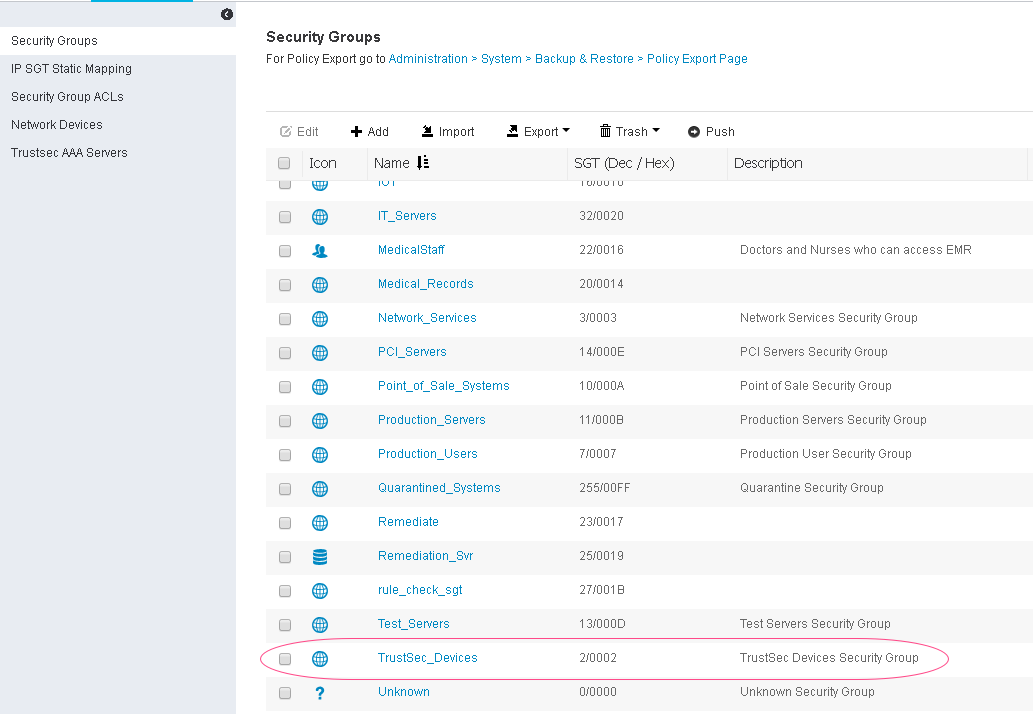Open Network Devices from the sidebar
The height and width of the screenshot is (714, 1033).
(56, 124)
